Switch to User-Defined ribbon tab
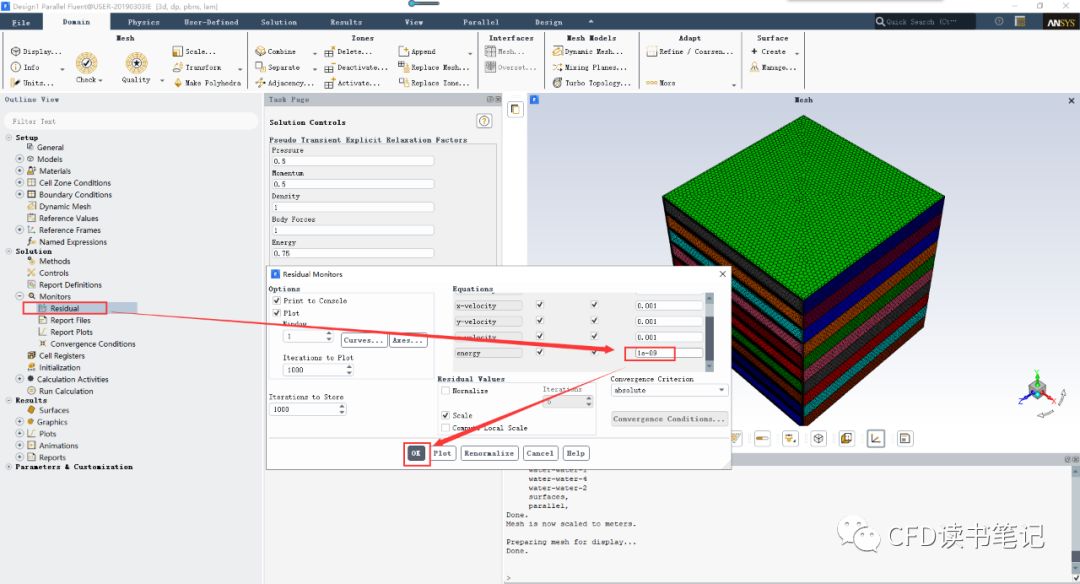This screenshot has height=584, width=1080. (211, 22)
